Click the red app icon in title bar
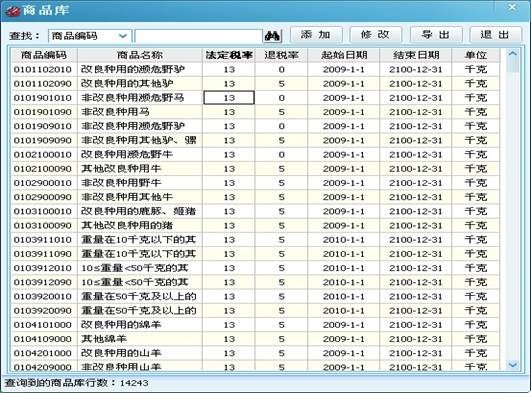531x393 pixels. point(13,11)
